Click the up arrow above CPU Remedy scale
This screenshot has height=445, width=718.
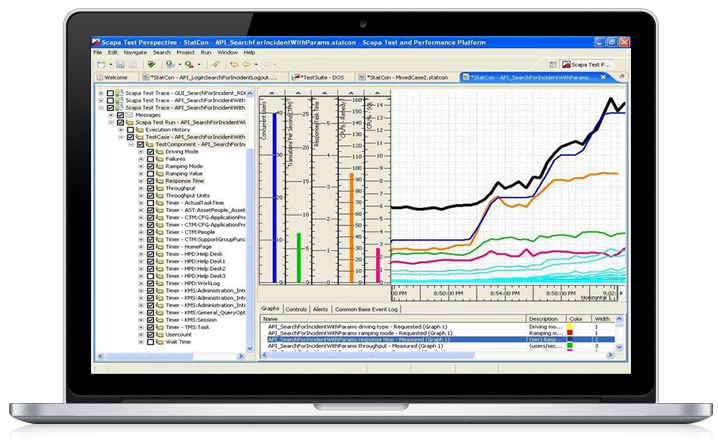pos(351,93)
